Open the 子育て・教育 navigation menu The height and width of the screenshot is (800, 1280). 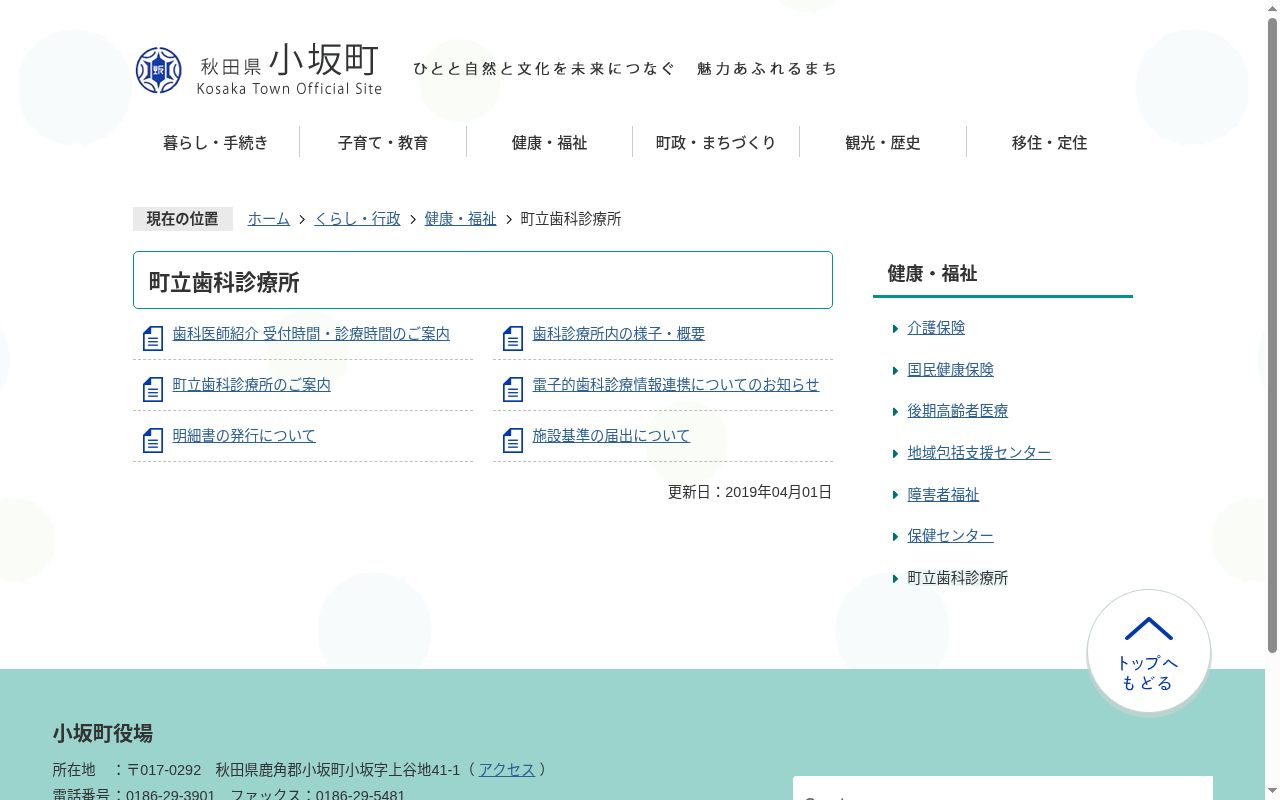click(x=383, y=143)
